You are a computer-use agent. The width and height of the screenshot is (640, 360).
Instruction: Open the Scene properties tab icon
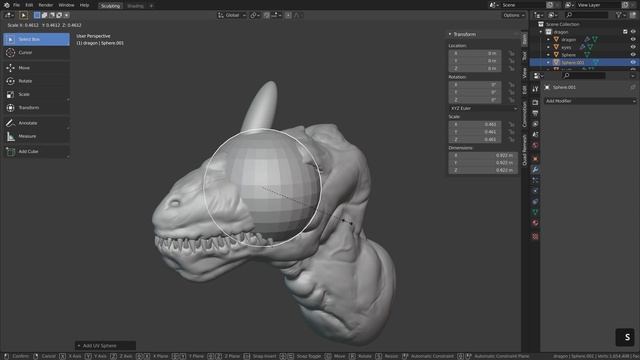535,134
